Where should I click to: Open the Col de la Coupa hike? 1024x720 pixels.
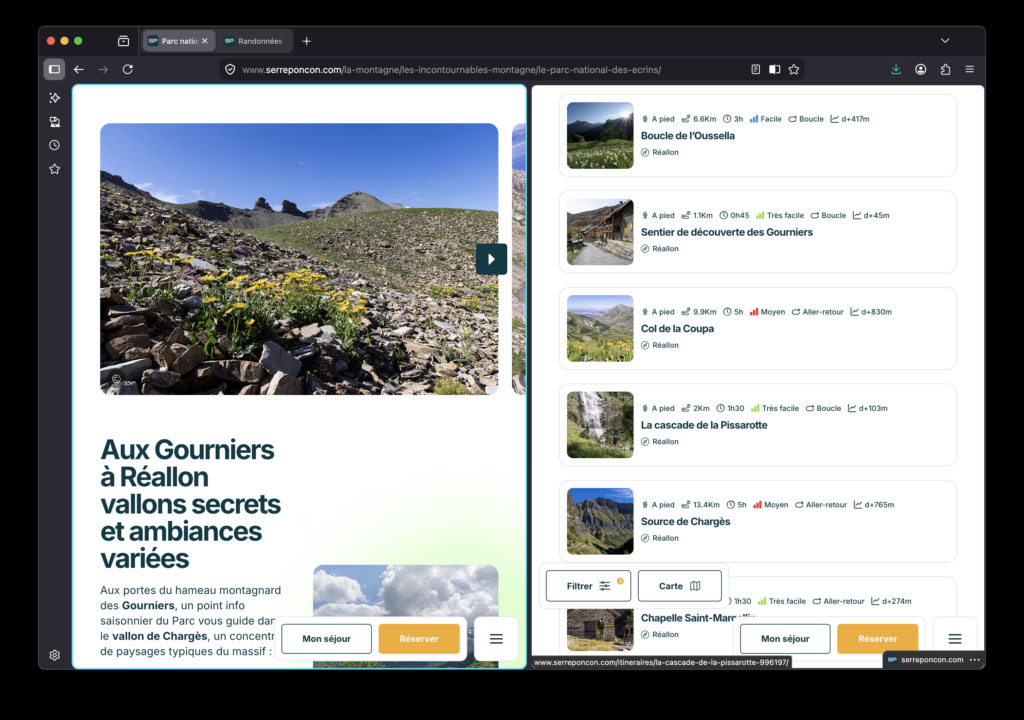(x=677, y=328)
